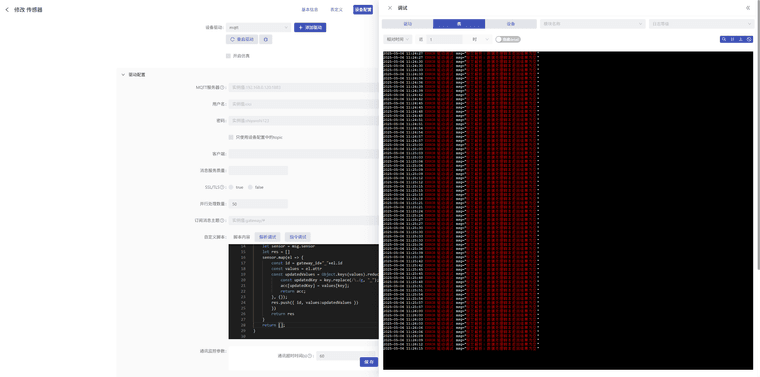Enable the 开启仿真 checkbox
760x377 pixels.
click(x=228, y=56)
